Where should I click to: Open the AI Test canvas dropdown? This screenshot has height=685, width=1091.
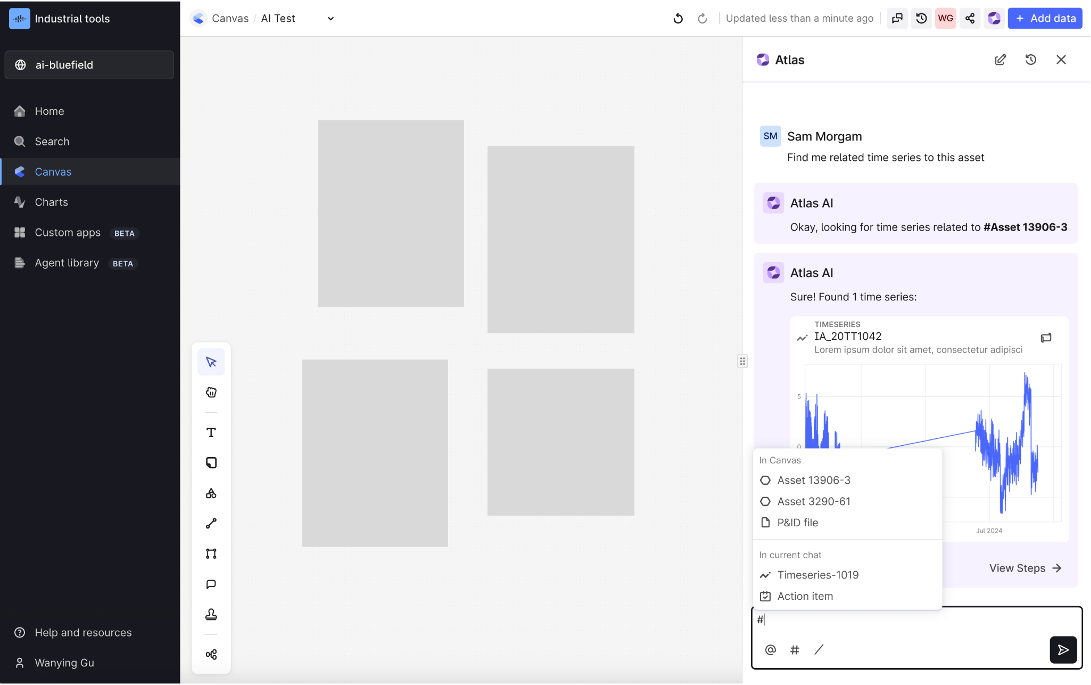(331, 18)
